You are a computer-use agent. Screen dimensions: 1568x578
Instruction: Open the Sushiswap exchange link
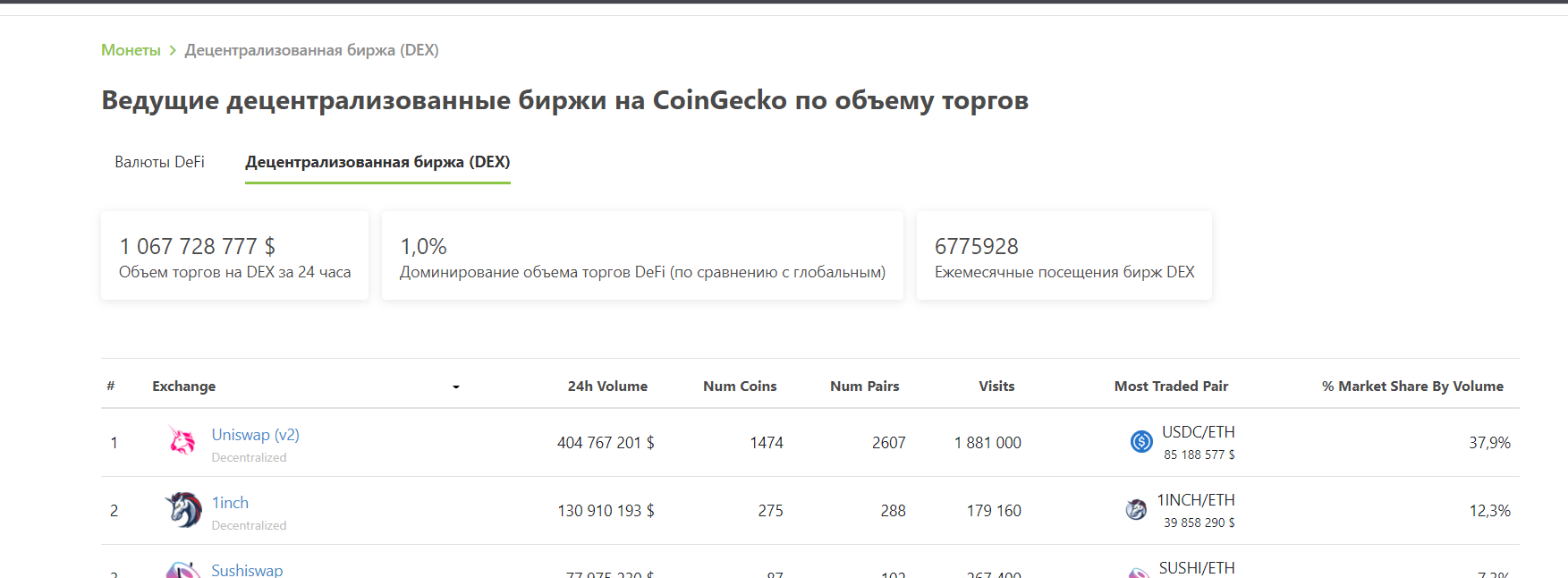[247, 570]
